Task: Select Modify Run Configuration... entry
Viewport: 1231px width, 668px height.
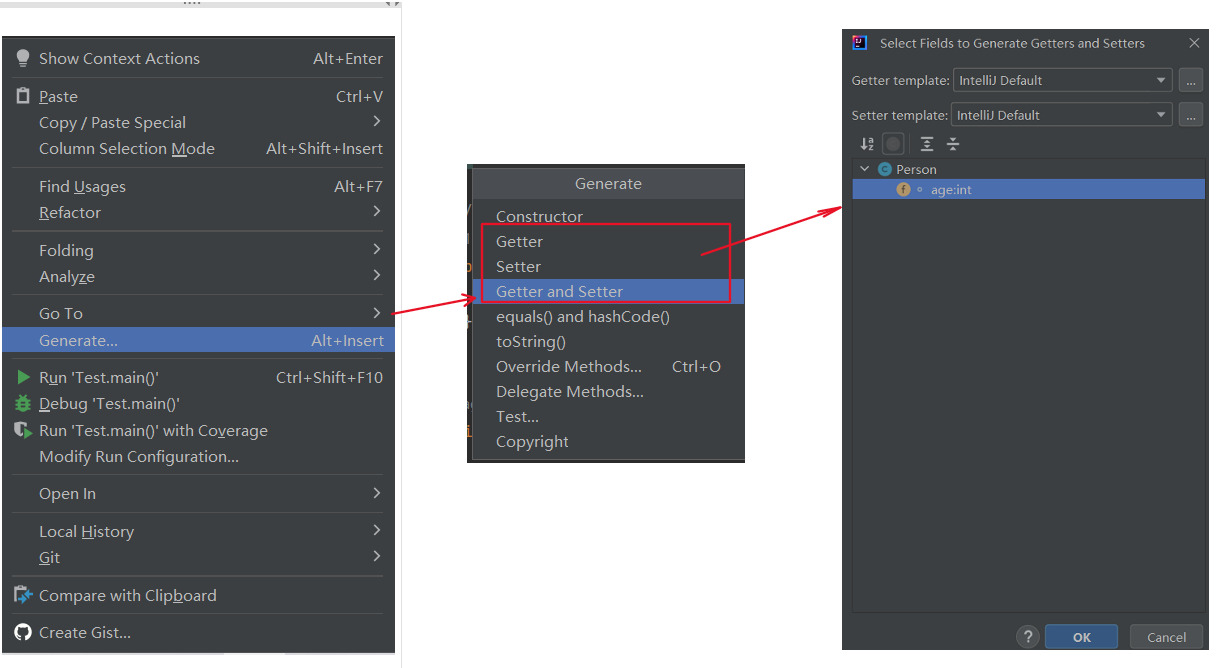Action: [198, 457]
